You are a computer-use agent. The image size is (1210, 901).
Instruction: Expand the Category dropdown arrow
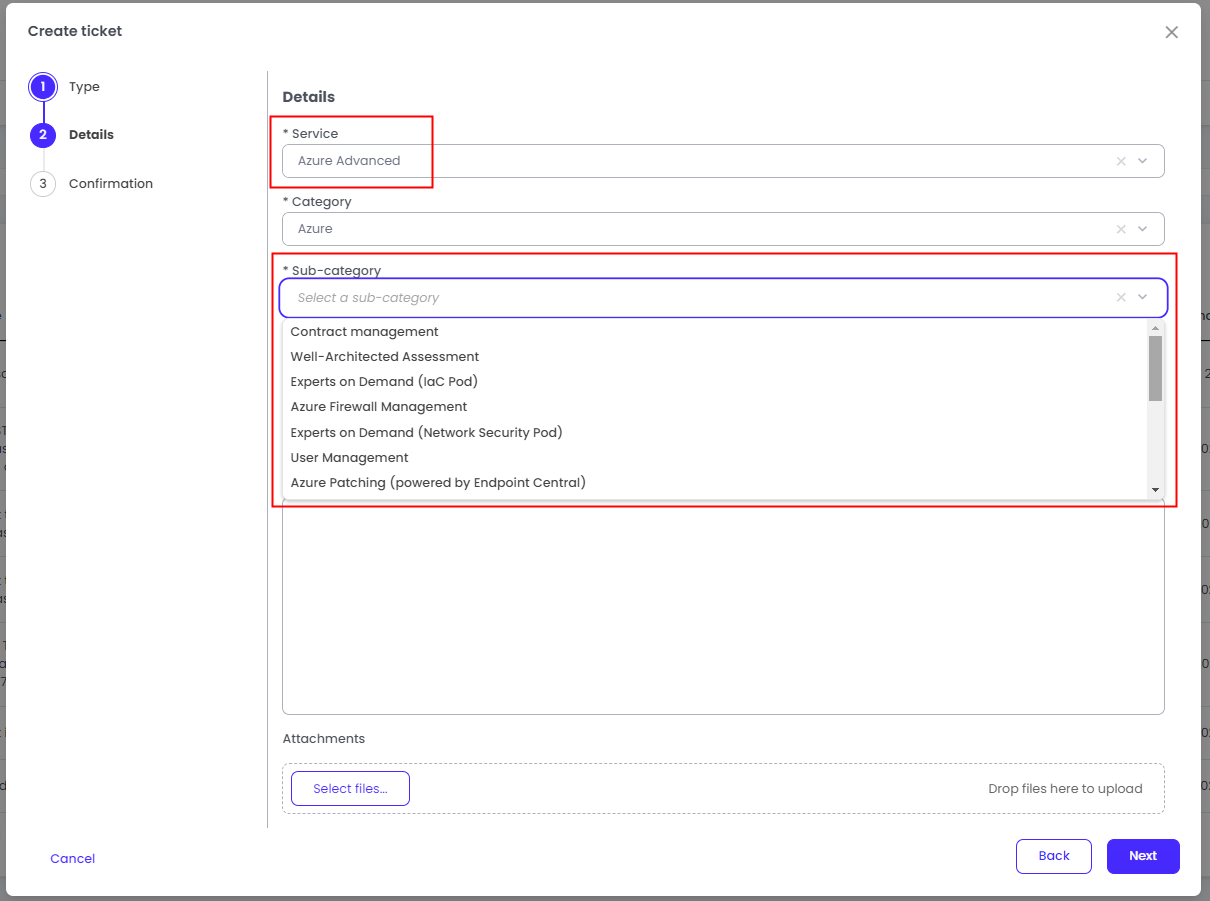click(x=1143, y=229)
